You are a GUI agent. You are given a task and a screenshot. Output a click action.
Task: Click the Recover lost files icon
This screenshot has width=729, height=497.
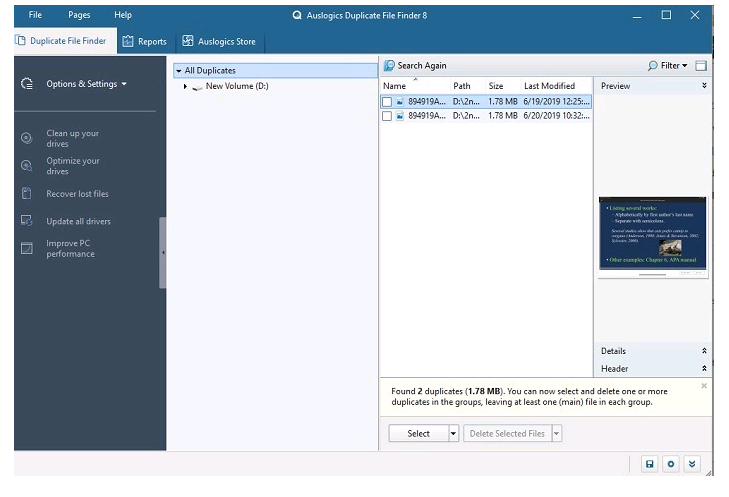(27, 193)
